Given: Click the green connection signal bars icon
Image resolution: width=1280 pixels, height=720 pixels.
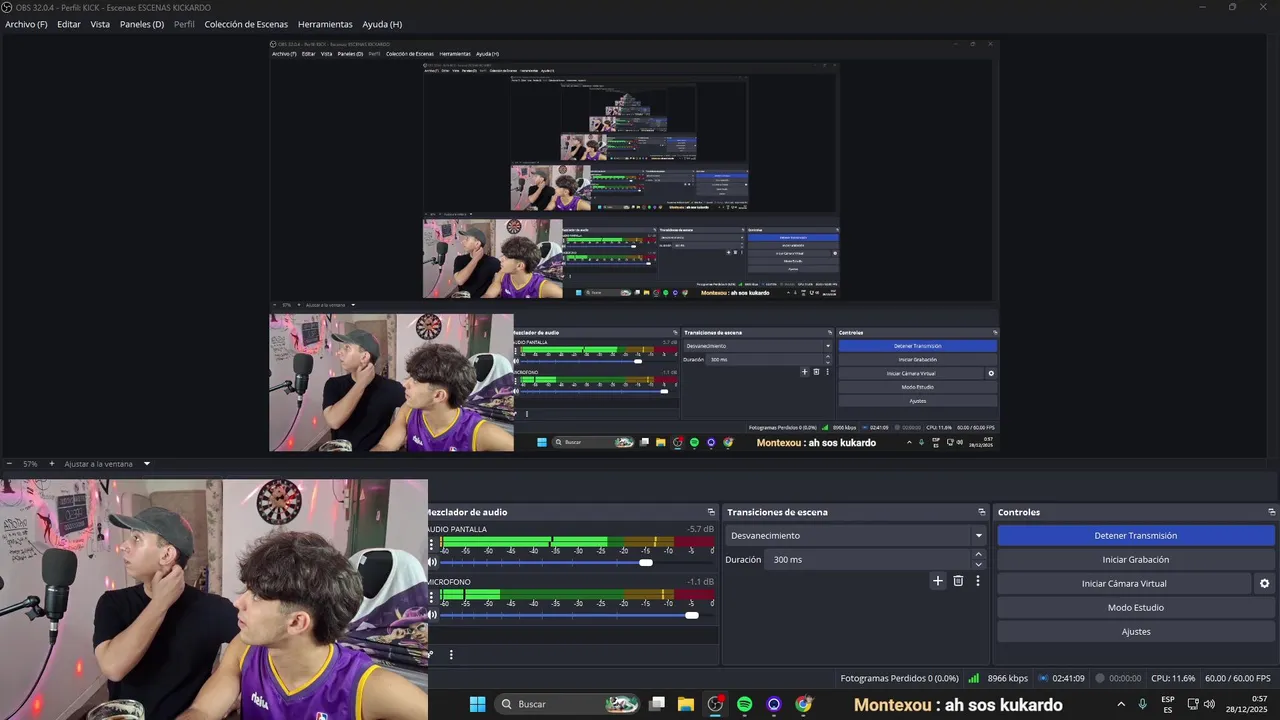Looking at the screenshot, I should 973,678.
